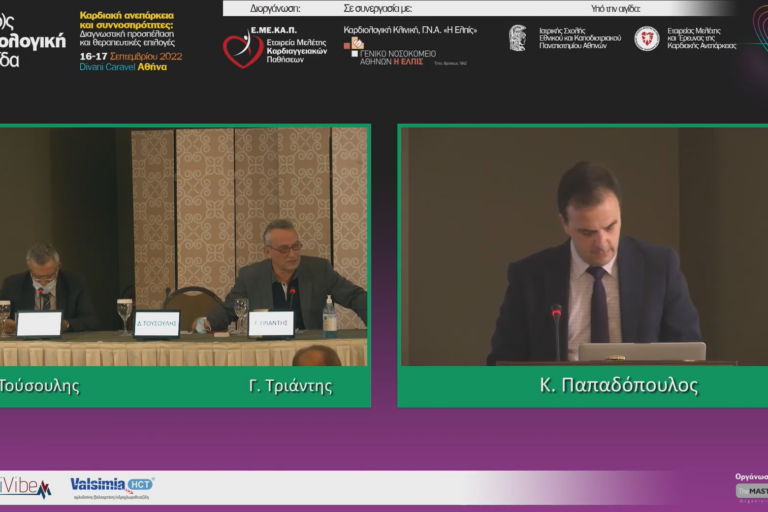Click the red heart failure society emblem
Screen dimensions: 768x512
[647, 38]
